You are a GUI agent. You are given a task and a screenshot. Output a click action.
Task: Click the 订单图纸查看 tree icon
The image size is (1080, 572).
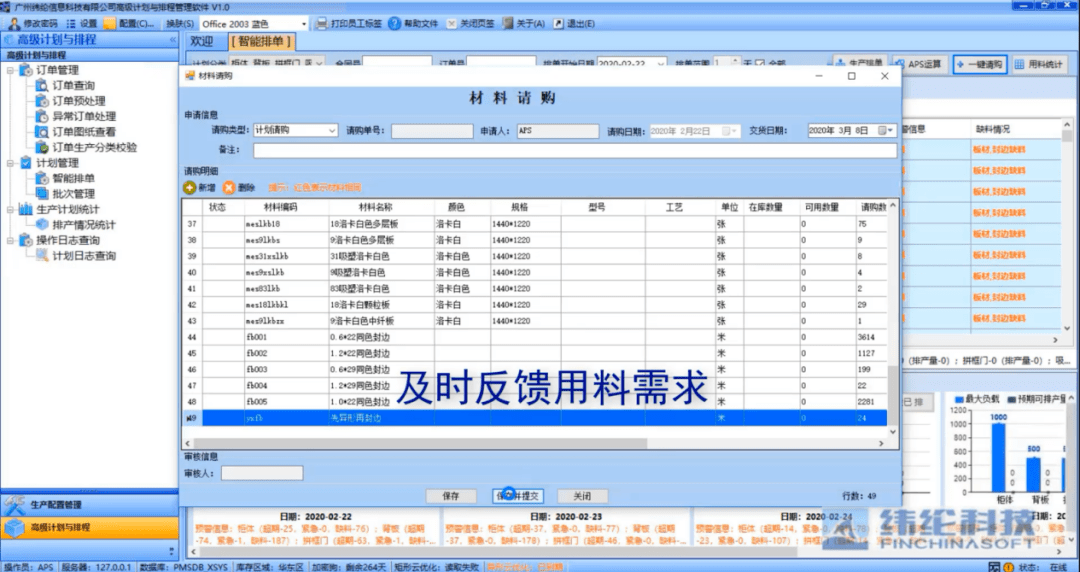click(x=42, y=132)
